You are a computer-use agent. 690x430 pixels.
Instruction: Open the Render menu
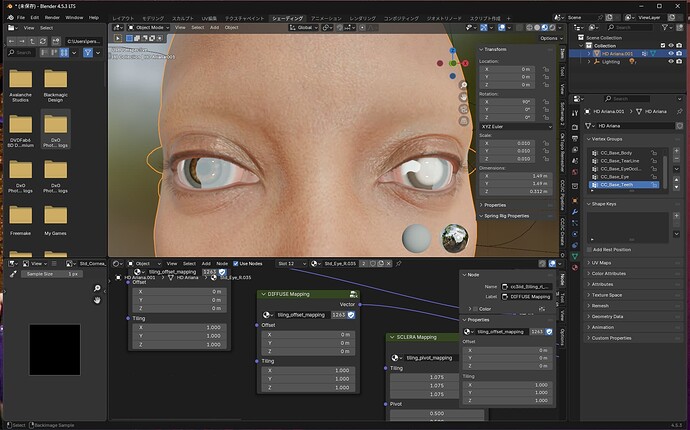coord(52,18)
